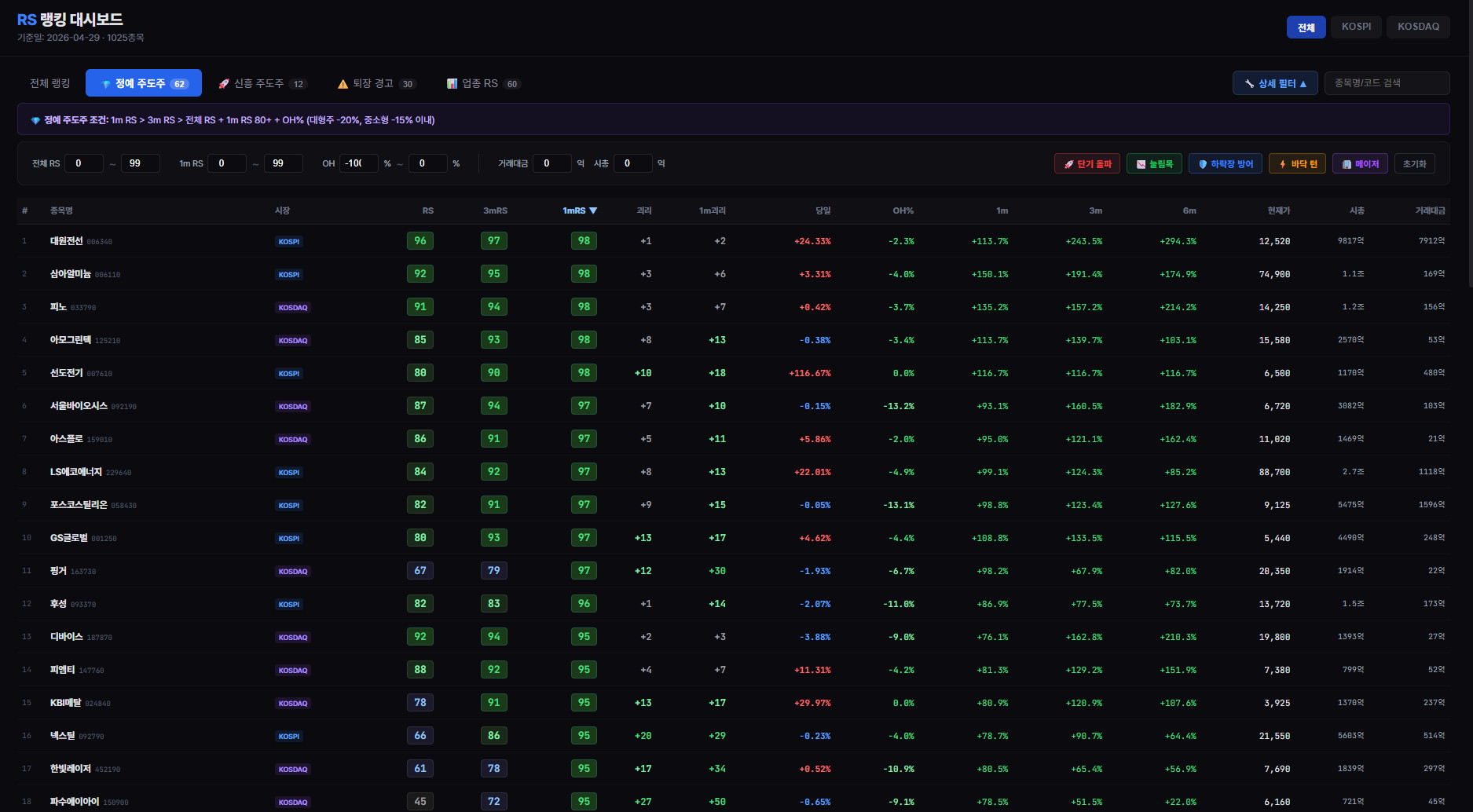Click the 초기화 reset button

coord(1414,163)
